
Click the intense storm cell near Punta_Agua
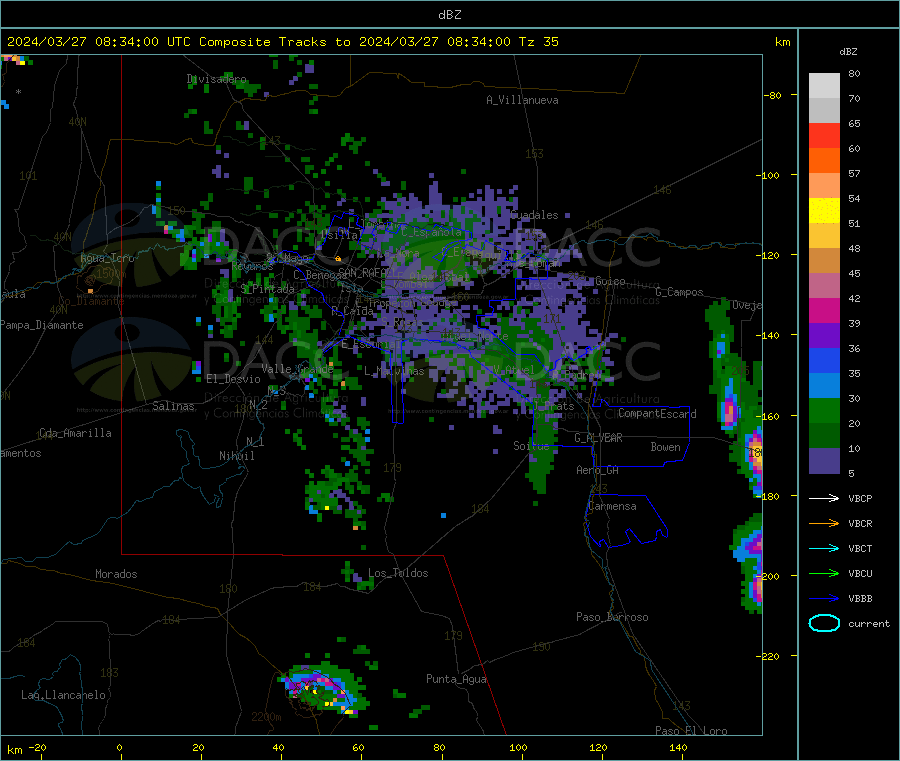321,688
